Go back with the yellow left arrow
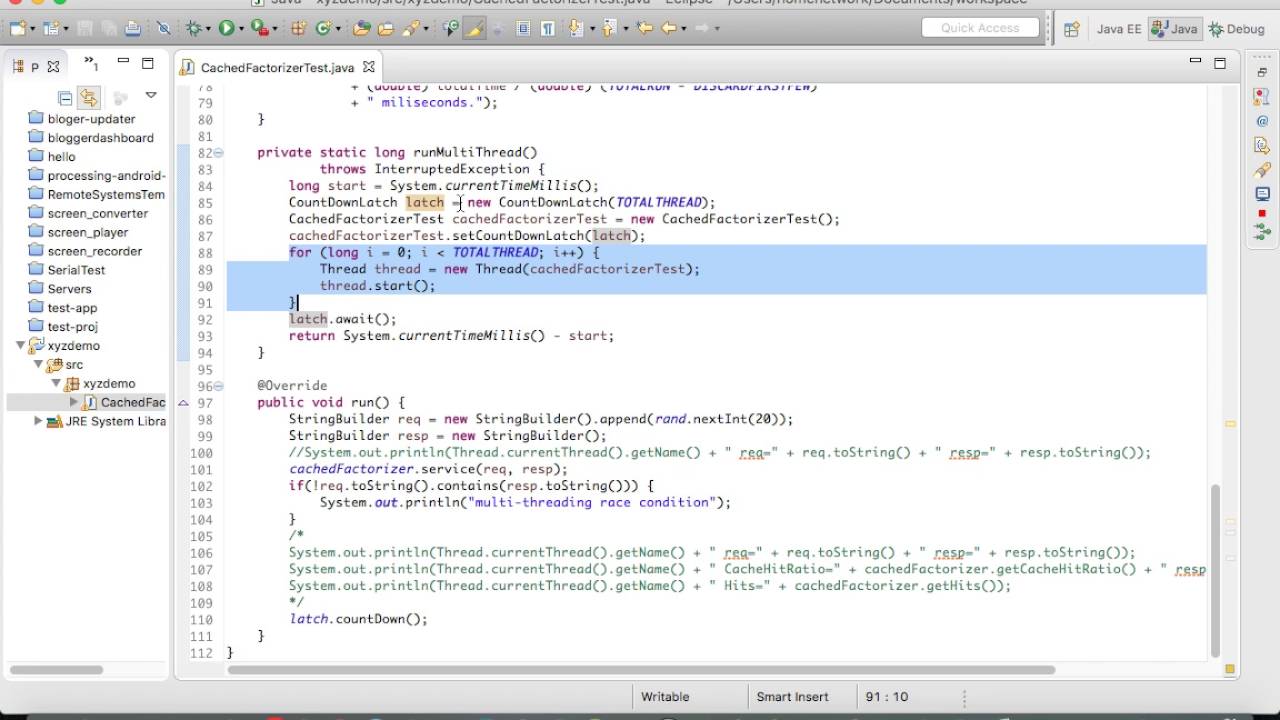The height and width of the screenshot is (720, 1280). (x=670, y=29)
